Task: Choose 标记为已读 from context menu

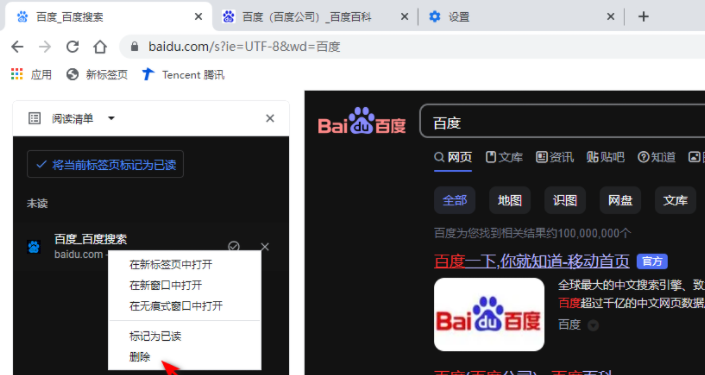Action: (184, 336)
